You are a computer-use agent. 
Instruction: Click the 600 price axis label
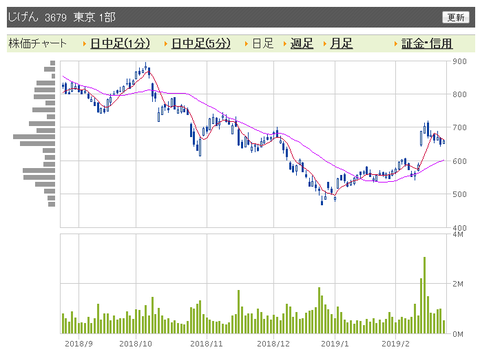coord(459,161)
